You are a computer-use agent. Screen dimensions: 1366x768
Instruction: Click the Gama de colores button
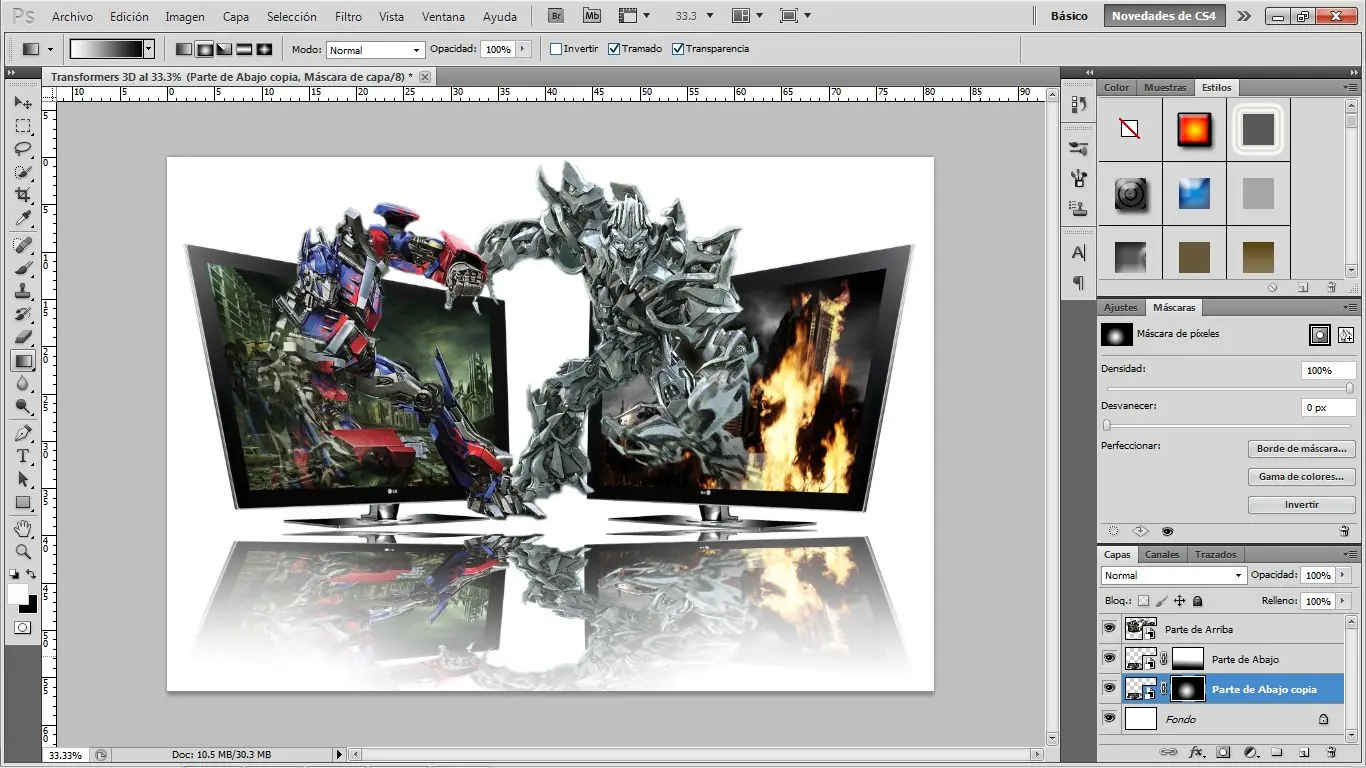point(1302,477)
